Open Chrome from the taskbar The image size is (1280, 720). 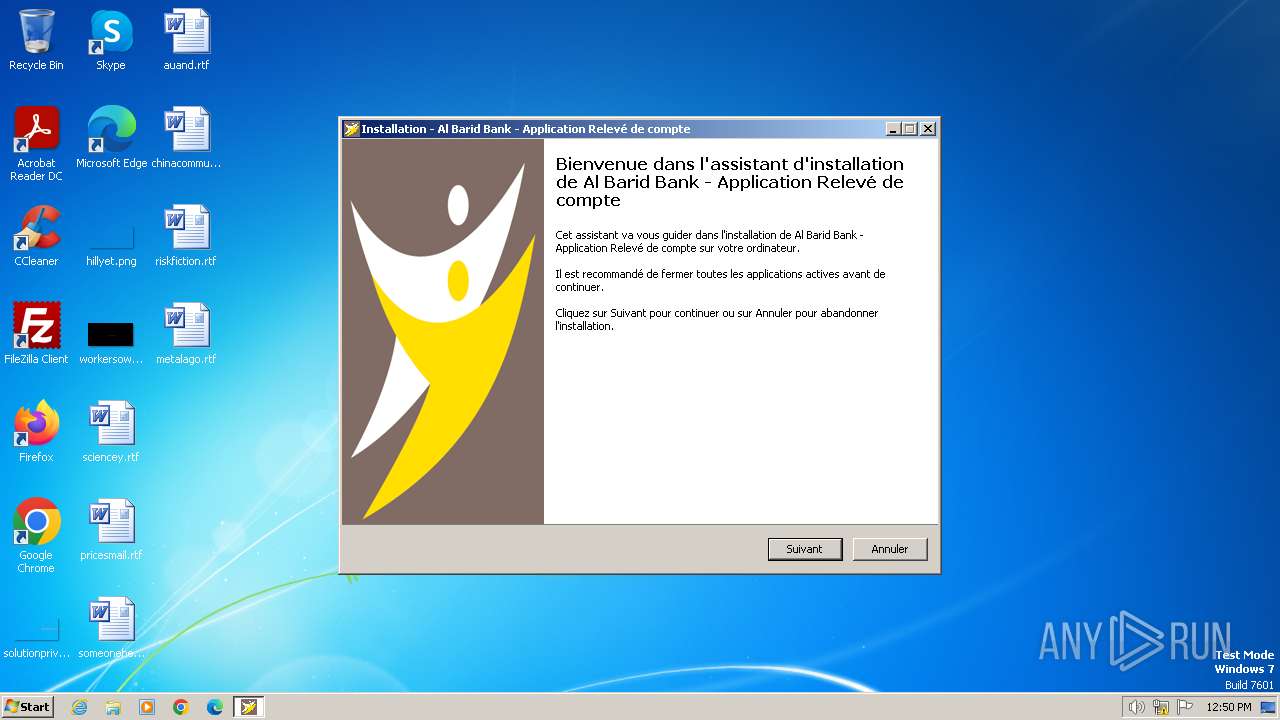[181, 707]
